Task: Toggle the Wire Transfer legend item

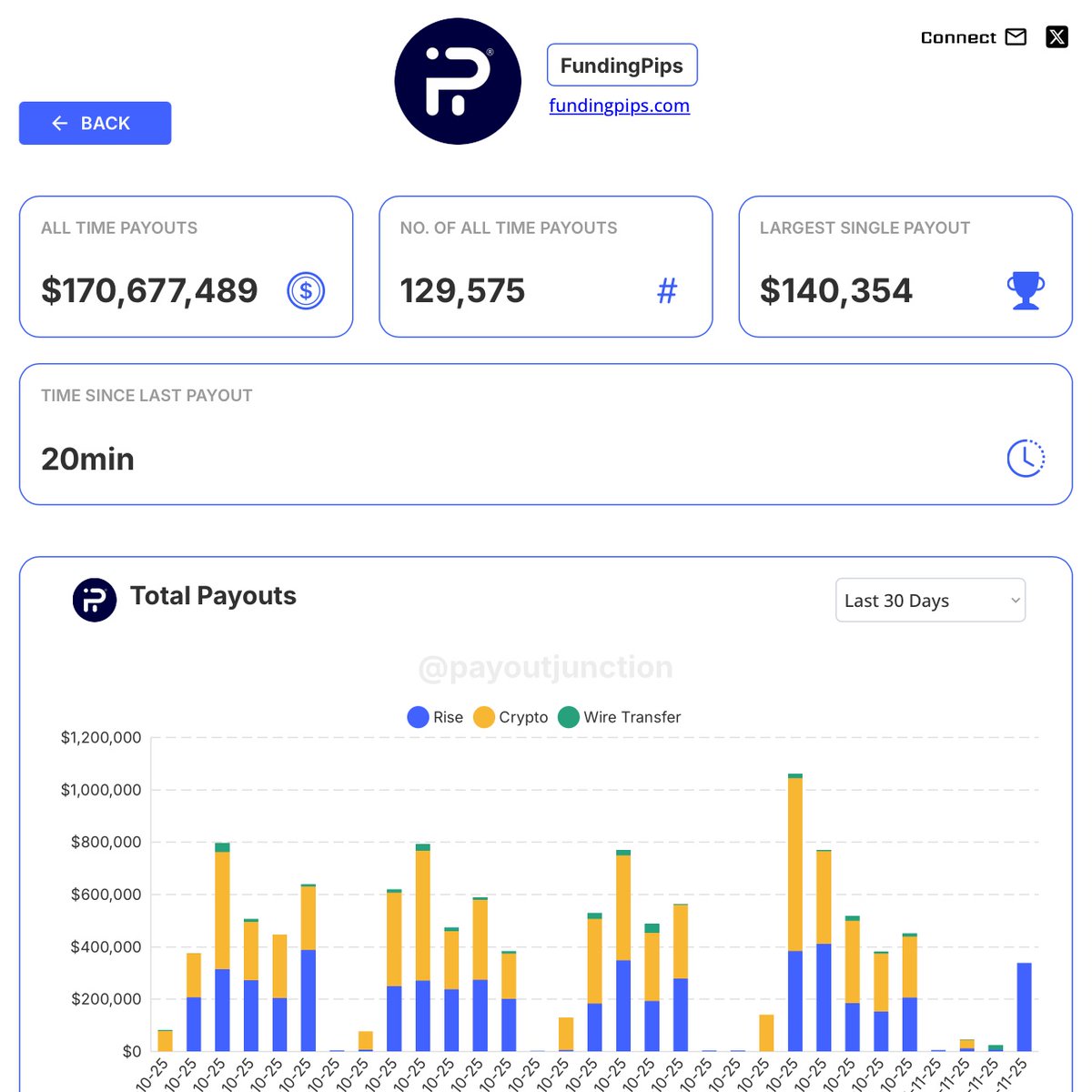Action: [619, 717]
